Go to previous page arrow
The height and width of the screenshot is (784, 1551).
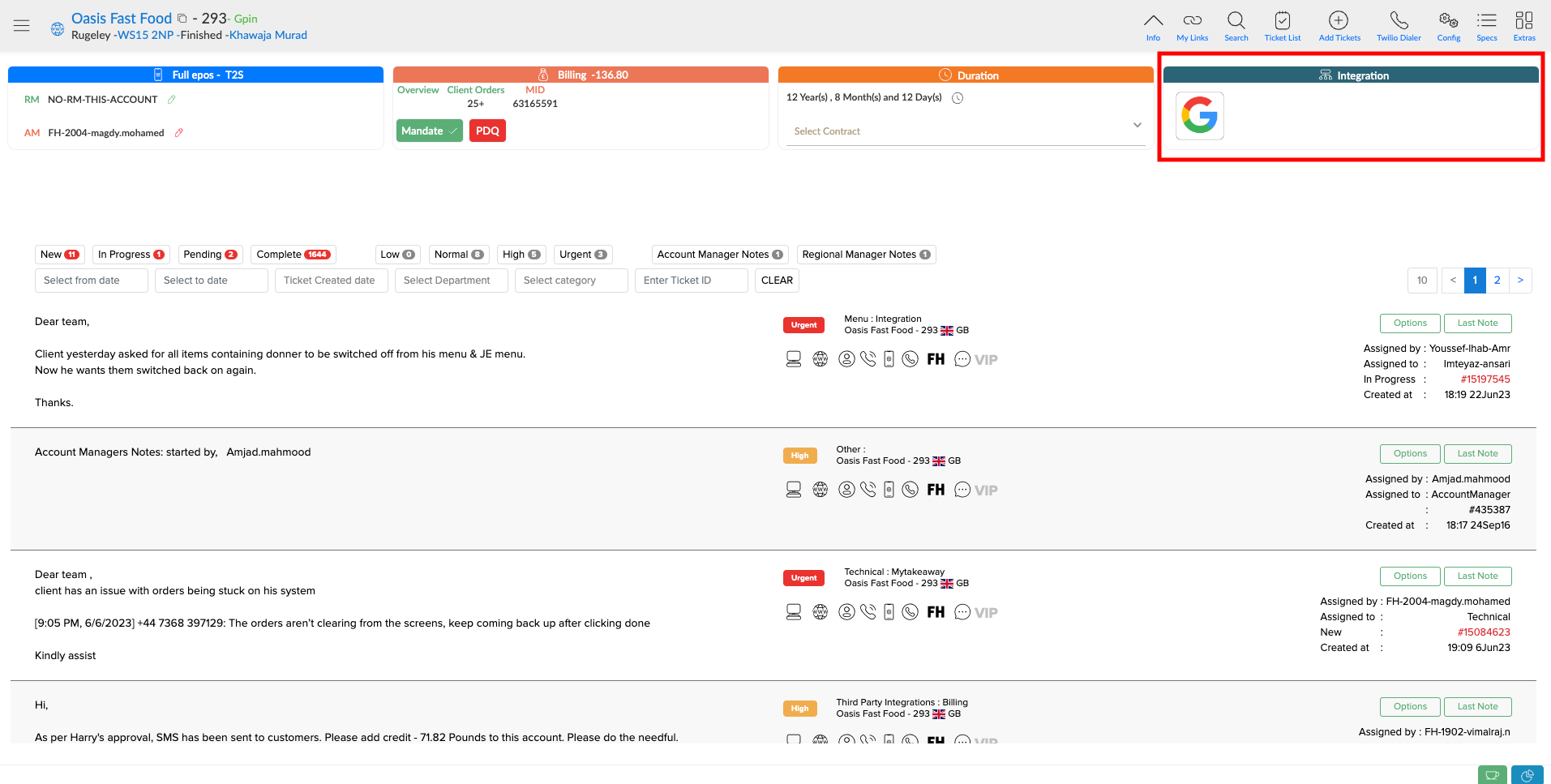[x=1453, y=281]
